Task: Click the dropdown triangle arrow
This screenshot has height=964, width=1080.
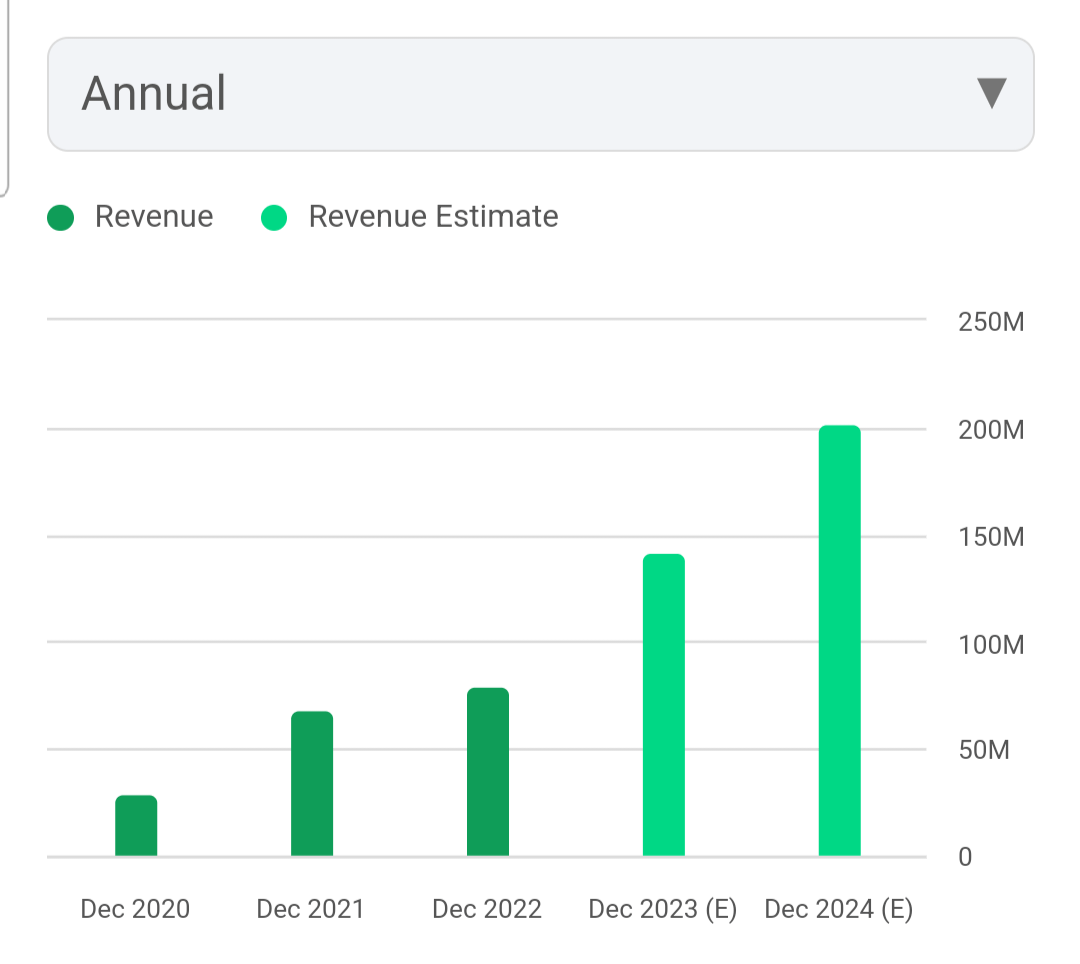Action: coord(991,93)
